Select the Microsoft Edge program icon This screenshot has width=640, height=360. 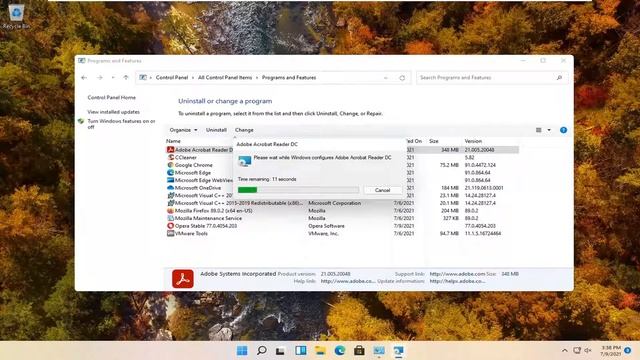170,173
